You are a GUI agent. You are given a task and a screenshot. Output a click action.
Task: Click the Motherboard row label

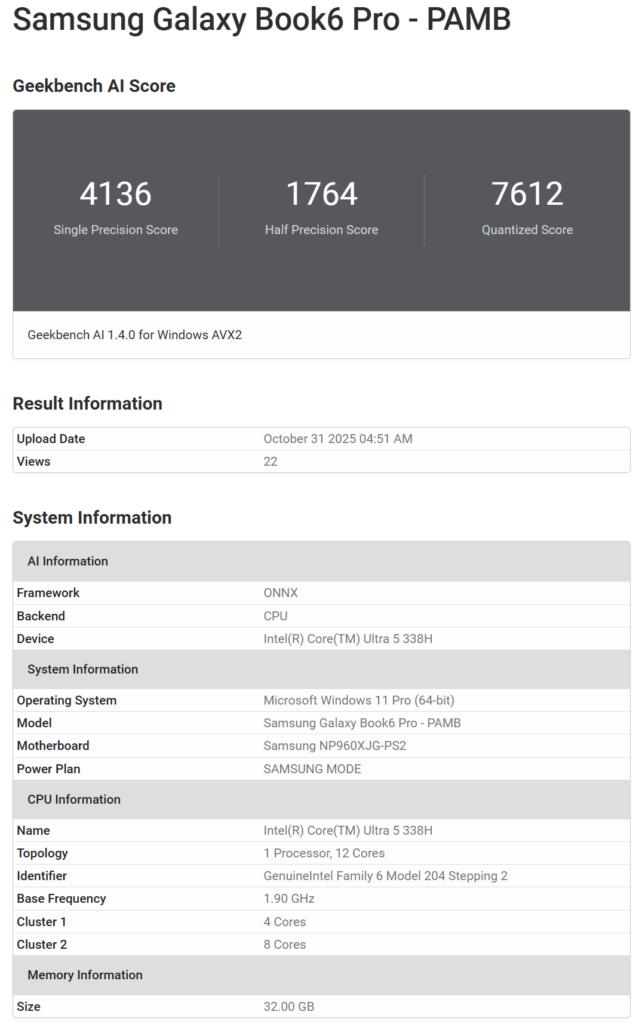pos(53,746)
